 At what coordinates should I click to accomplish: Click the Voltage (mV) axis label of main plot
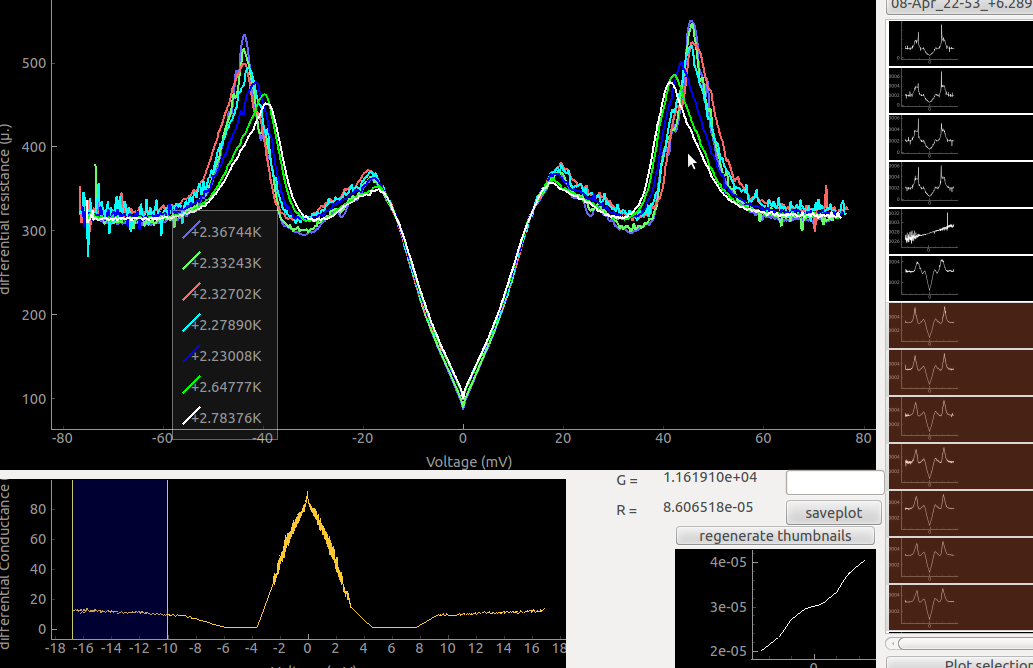click(469, 462)
